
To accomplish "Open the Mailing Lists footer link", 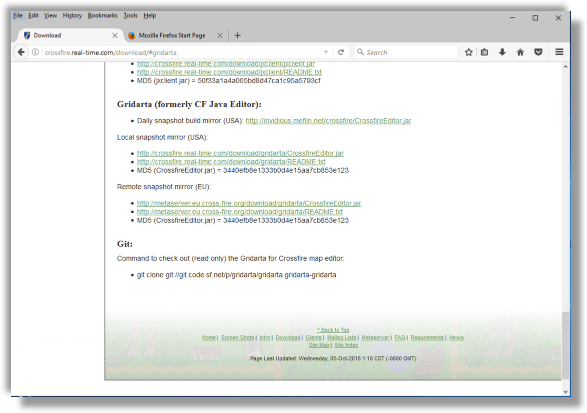I will pos(341,337).
